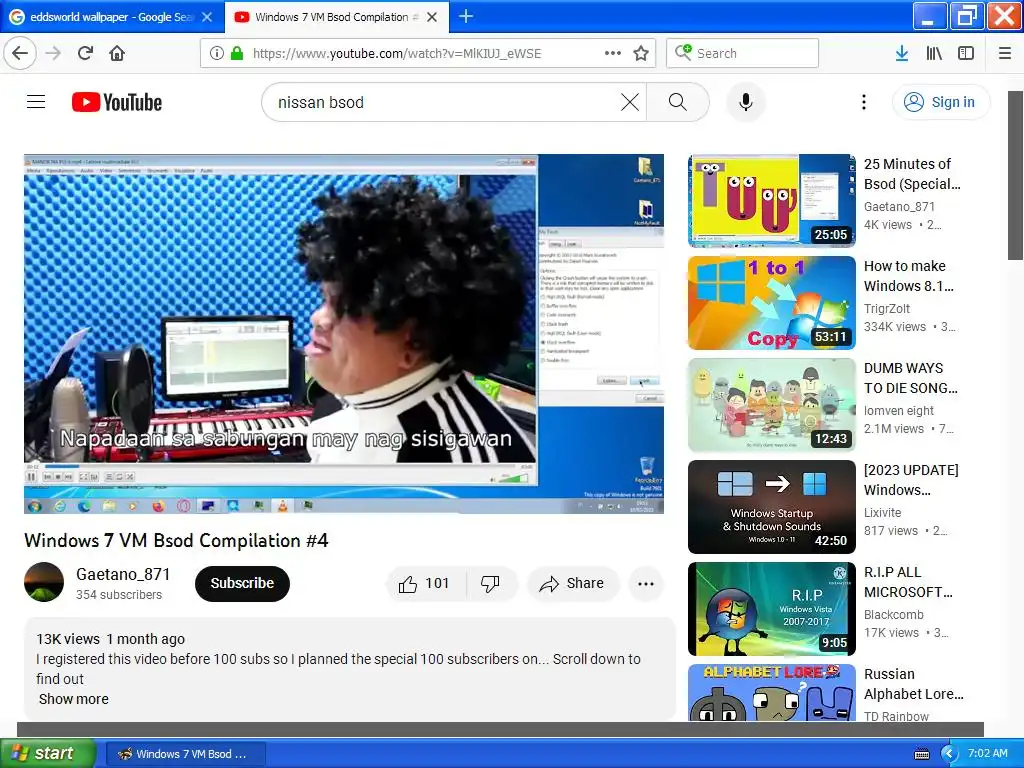Run YouTube search with magnifier button
This screenshot has height=768, width=1024.
(678, 102)
